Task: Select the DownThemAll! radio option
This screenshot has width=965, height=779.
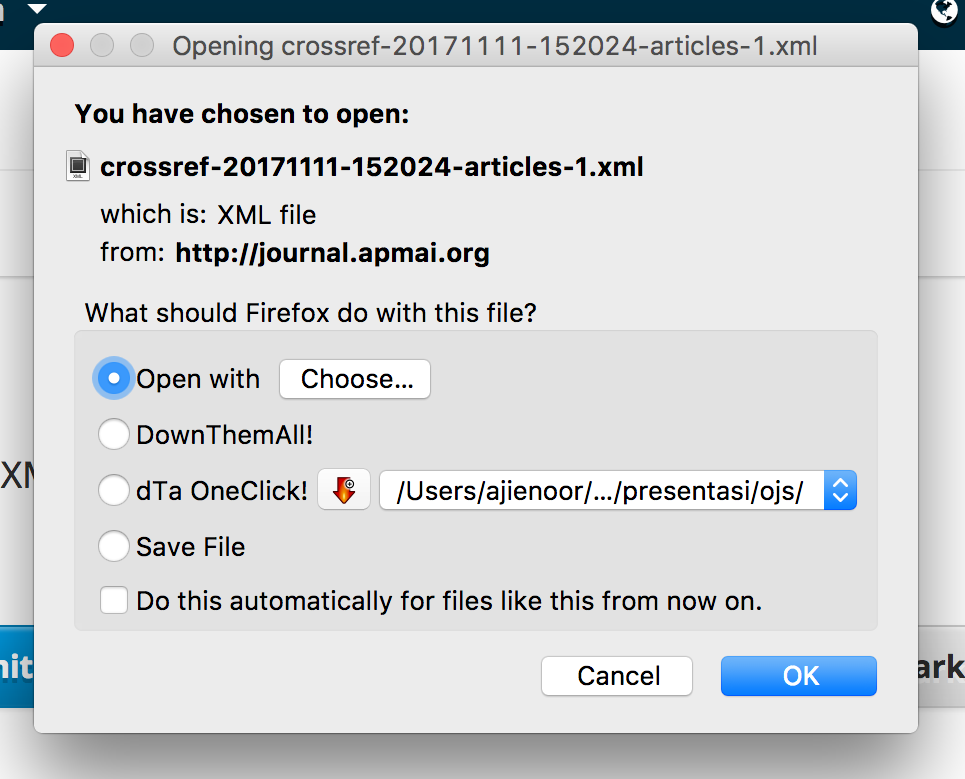Action: tap(113, 435)
